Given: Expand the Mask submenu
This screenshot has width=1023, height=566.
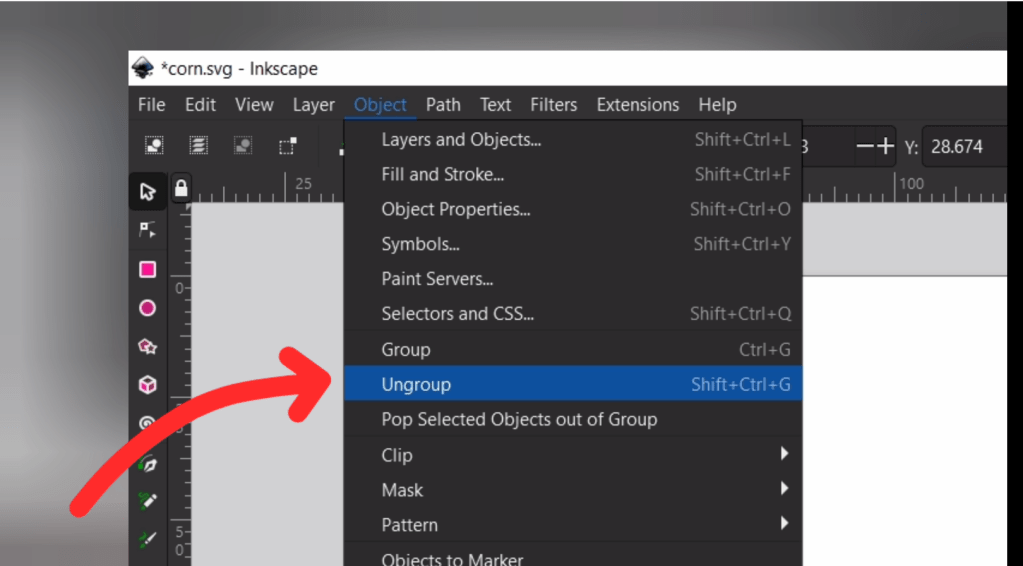Looking at the screenshot, I should tap(573, 490).
